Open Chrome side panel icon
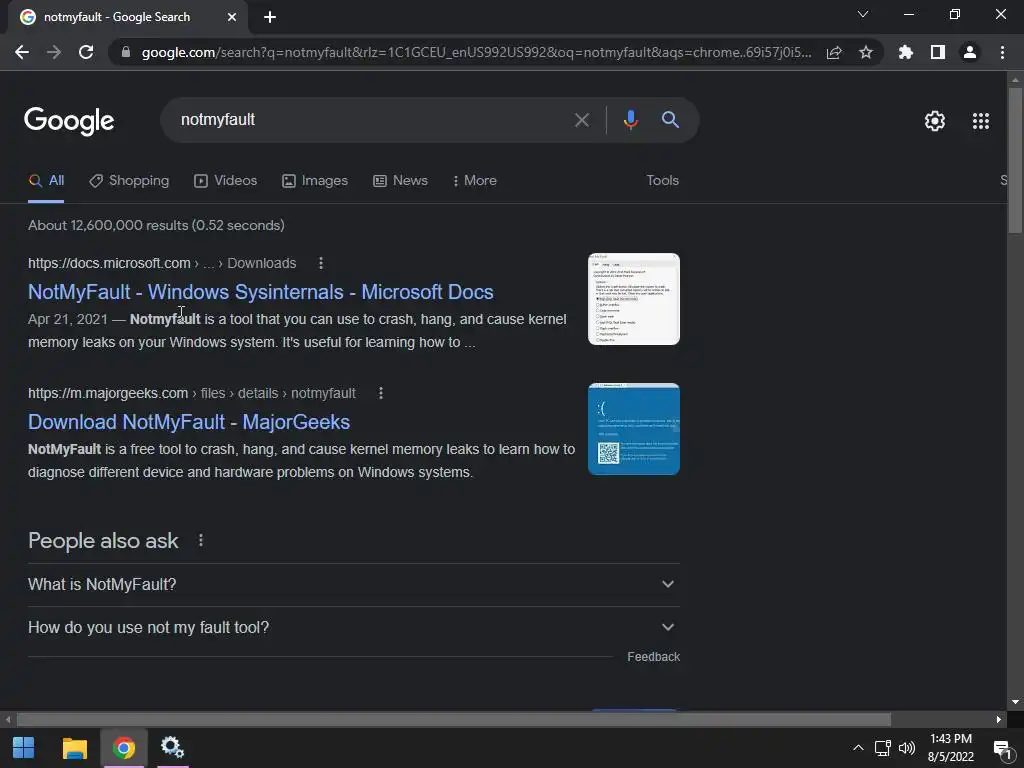This screenshot has height=768, width=1024. tap(937, 52)
